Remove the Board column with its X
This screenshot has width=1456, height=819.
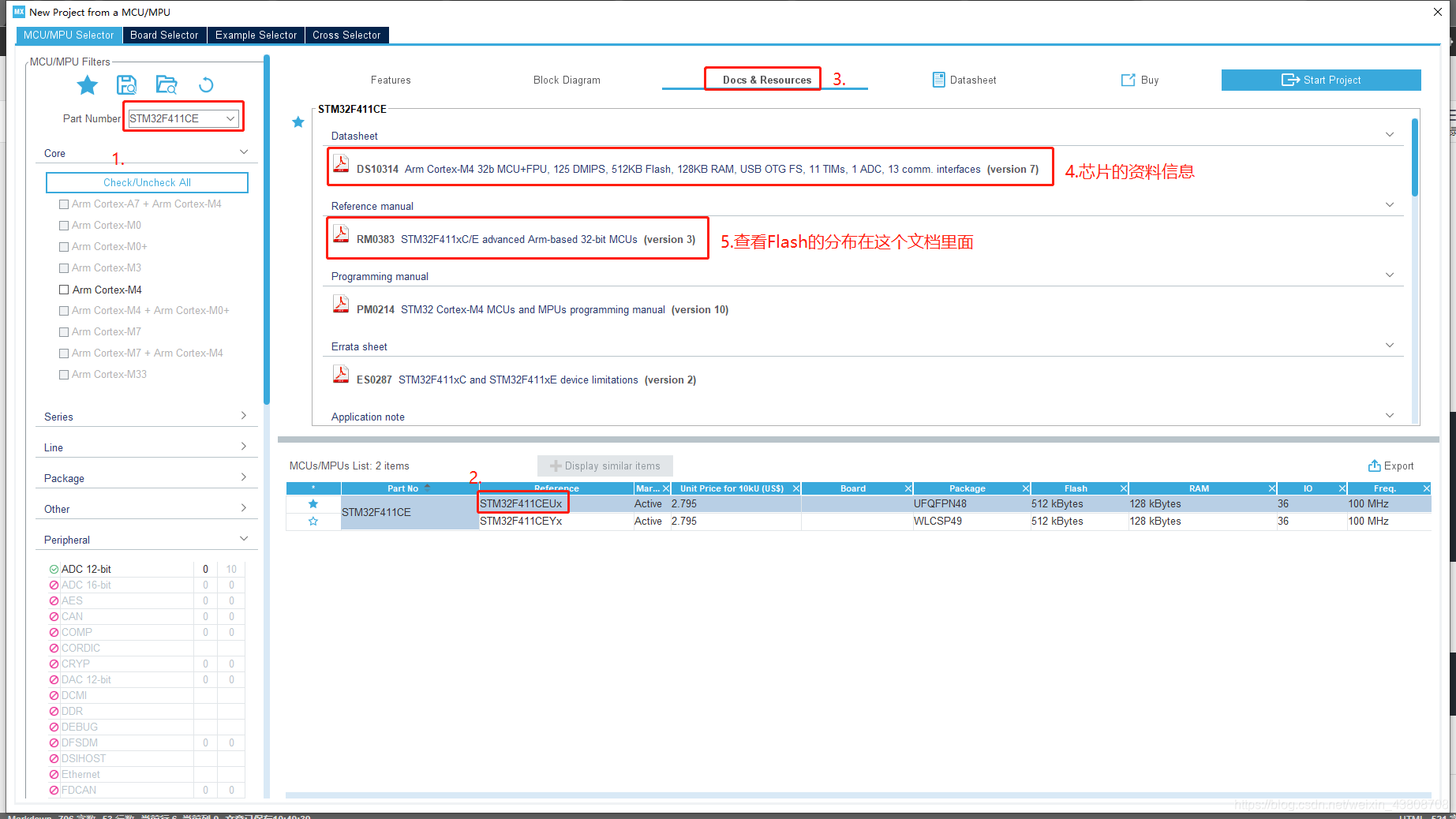(x=908, y=488)
